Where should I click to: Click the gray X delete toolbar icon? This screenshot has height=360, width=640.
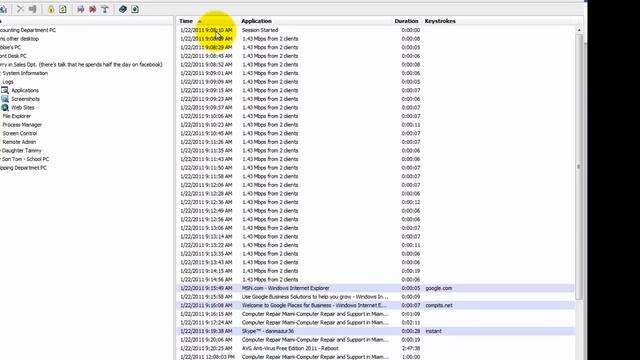[20, 9]
